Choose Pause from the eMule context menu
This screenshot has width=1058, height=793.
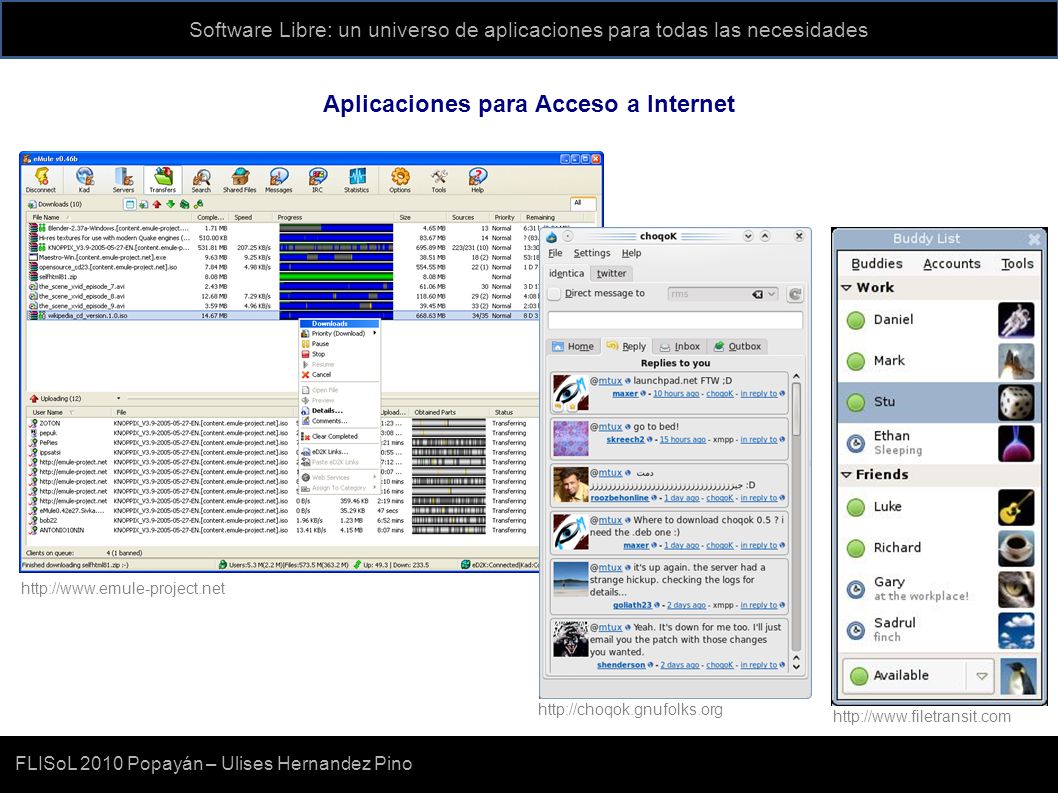click(339, 344)
